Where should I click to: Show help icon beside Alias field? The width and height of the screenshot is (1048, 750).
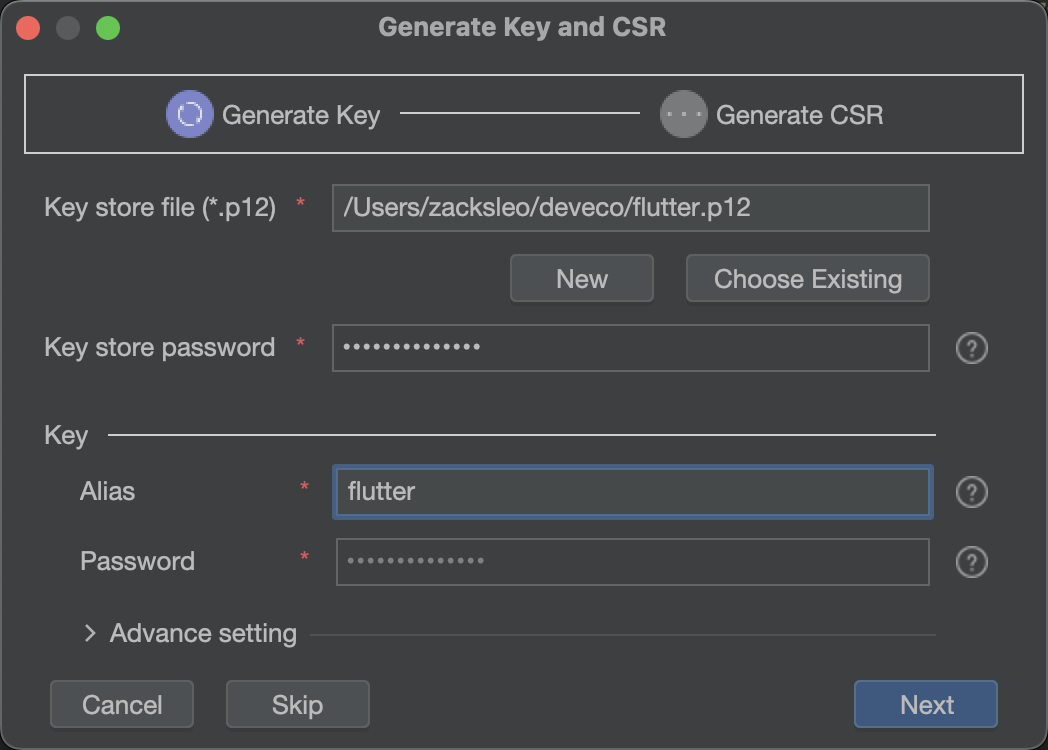click(972, 492)
